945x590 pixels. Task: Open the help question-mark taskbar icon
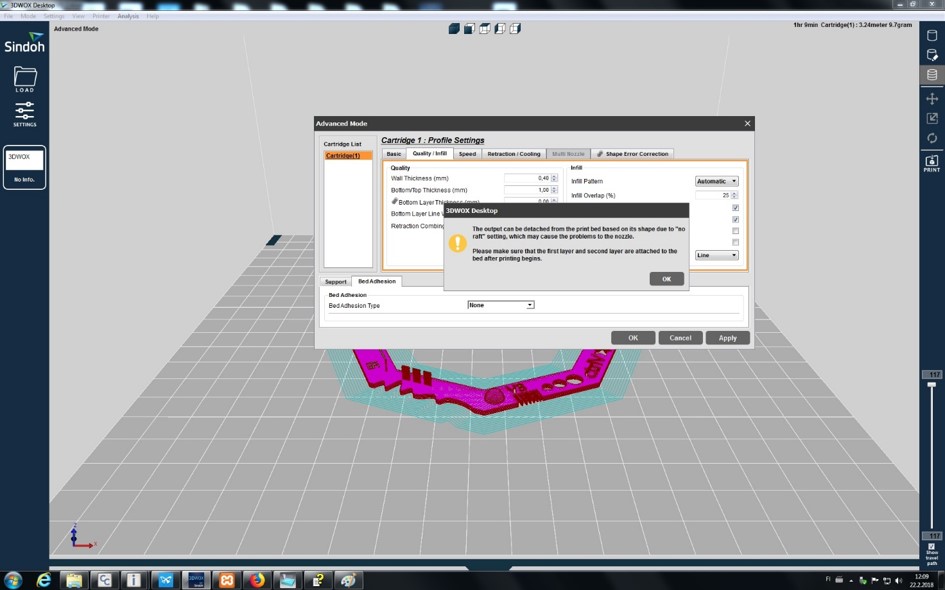click(318, 580)
